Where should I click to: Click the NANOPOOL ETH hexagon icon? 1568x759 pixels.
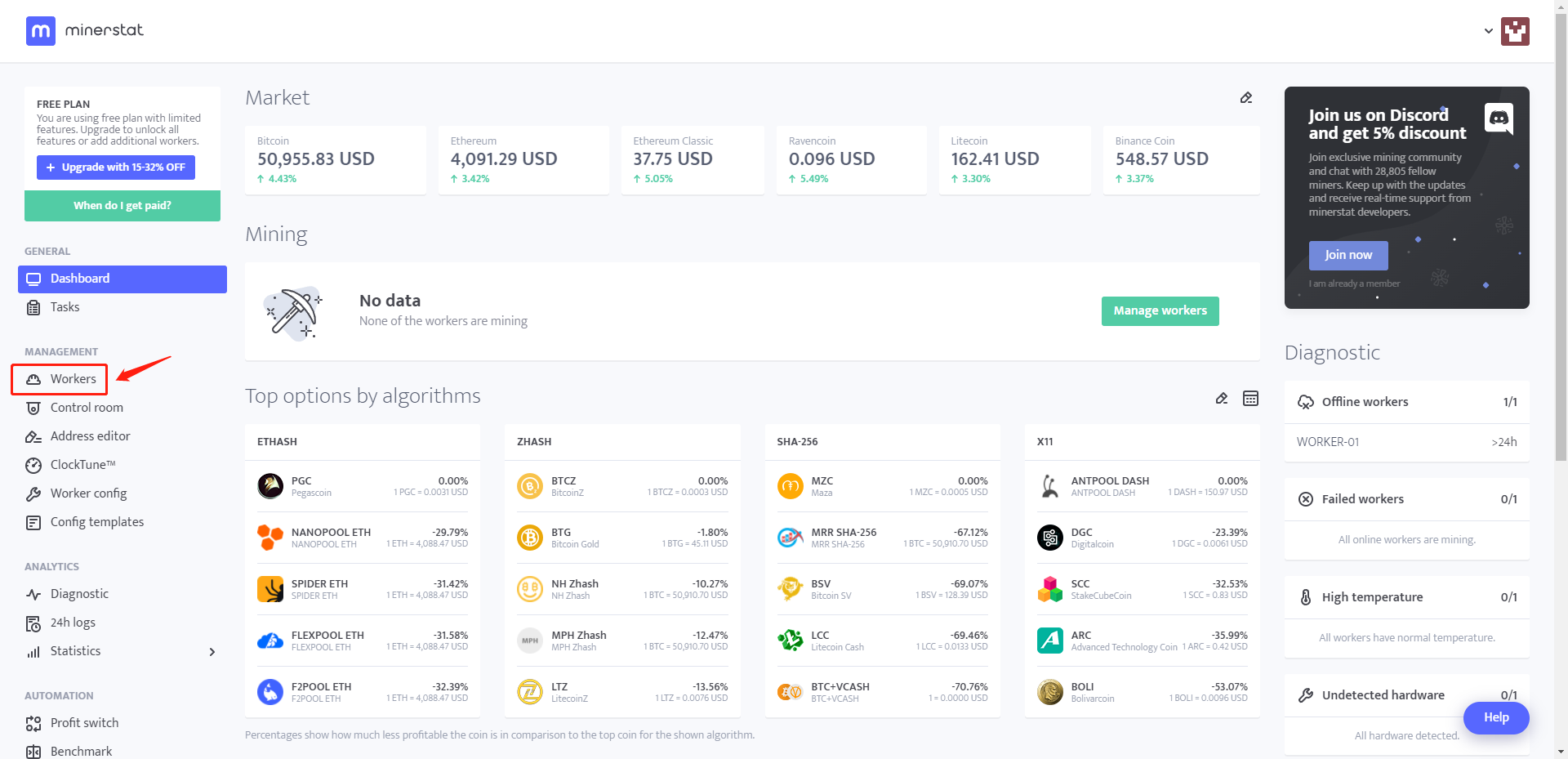tap(270, 538)
